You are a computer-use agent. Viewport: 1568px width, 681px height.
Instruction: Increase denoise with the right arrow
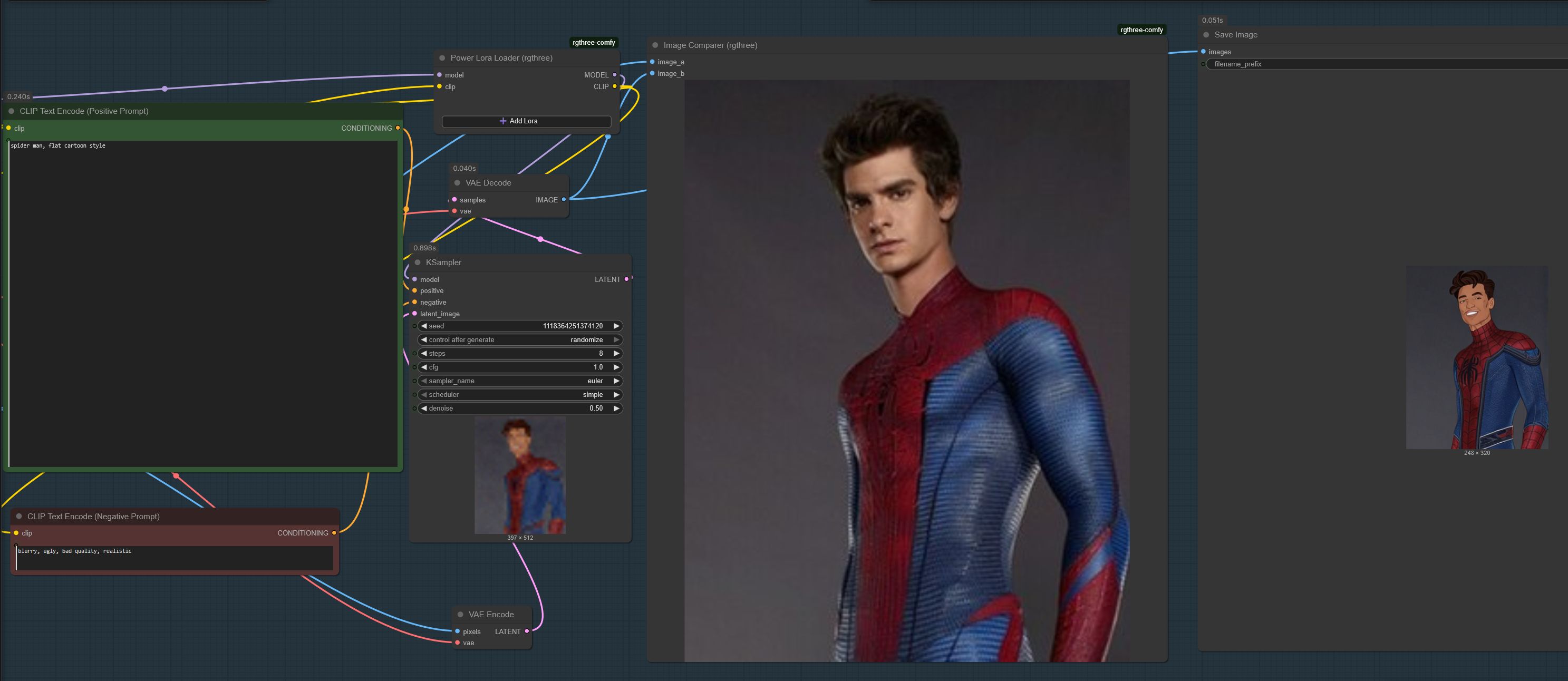point(617,408)
